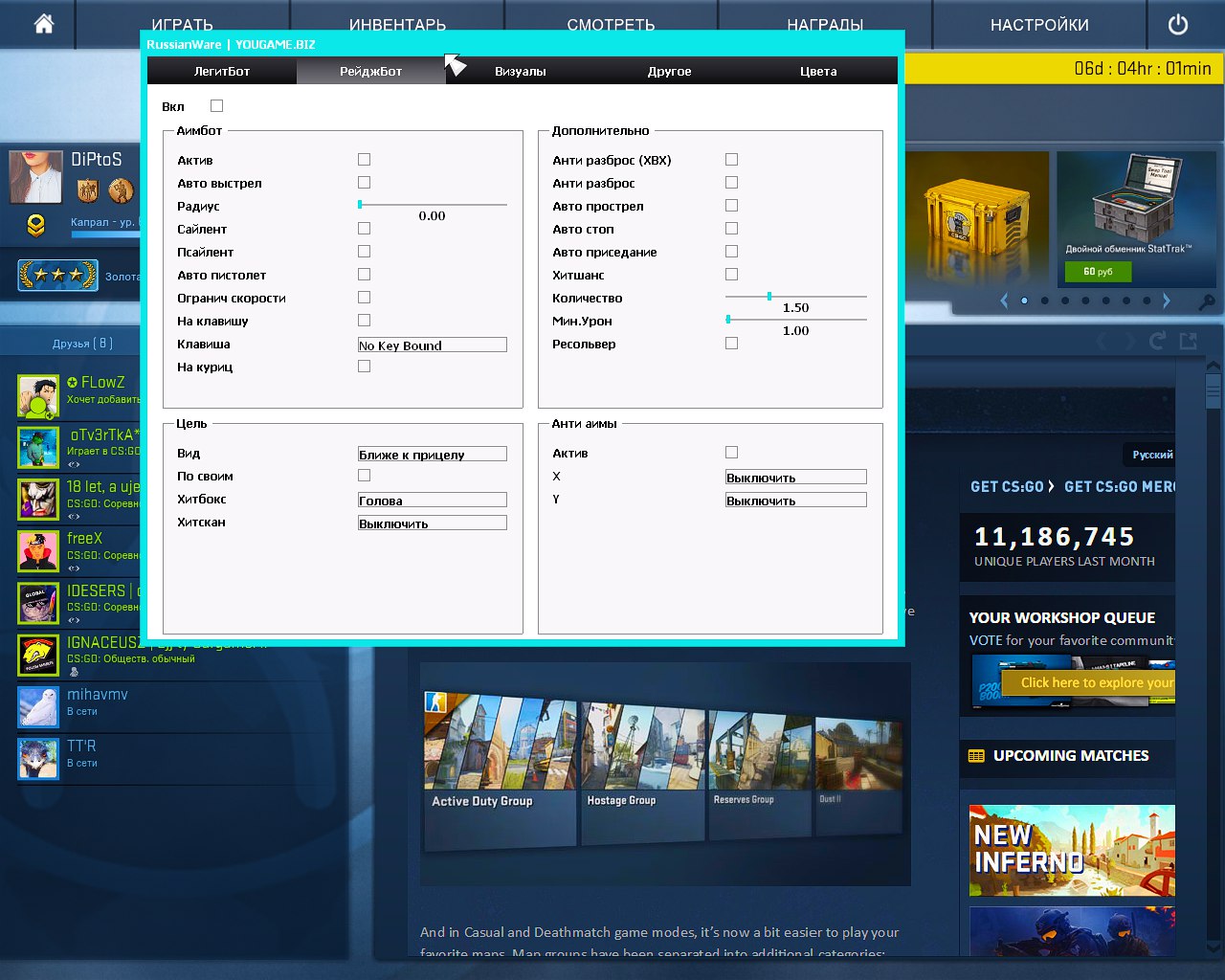Open mihavmv friend avatar
This screenshot has height=980, width=1225.
click(38, 706)
